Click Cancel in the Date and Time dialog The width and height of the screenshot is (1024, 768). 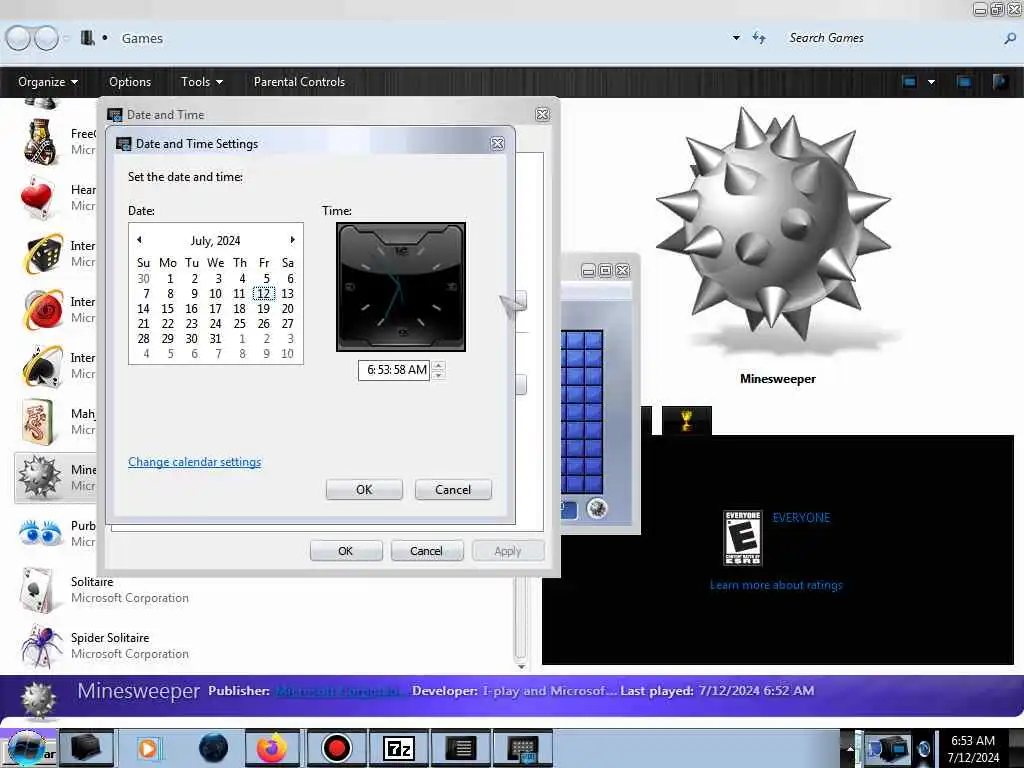[x=426, y=551]
